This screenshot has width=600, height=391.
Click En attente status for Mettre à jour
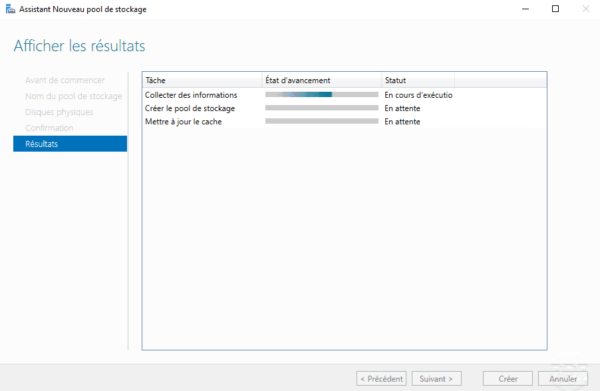pyautogui.click(x=402, y=122)
